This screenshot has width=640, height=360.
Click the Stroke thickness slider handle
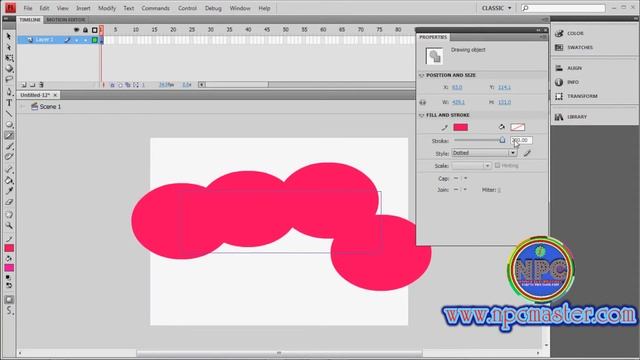(502, 140)
